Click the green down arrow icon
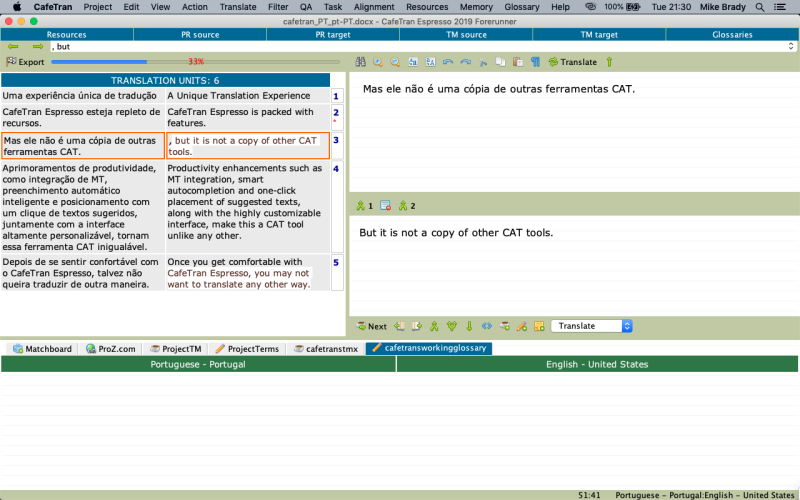The image size is (800, 500). [469, 326]
